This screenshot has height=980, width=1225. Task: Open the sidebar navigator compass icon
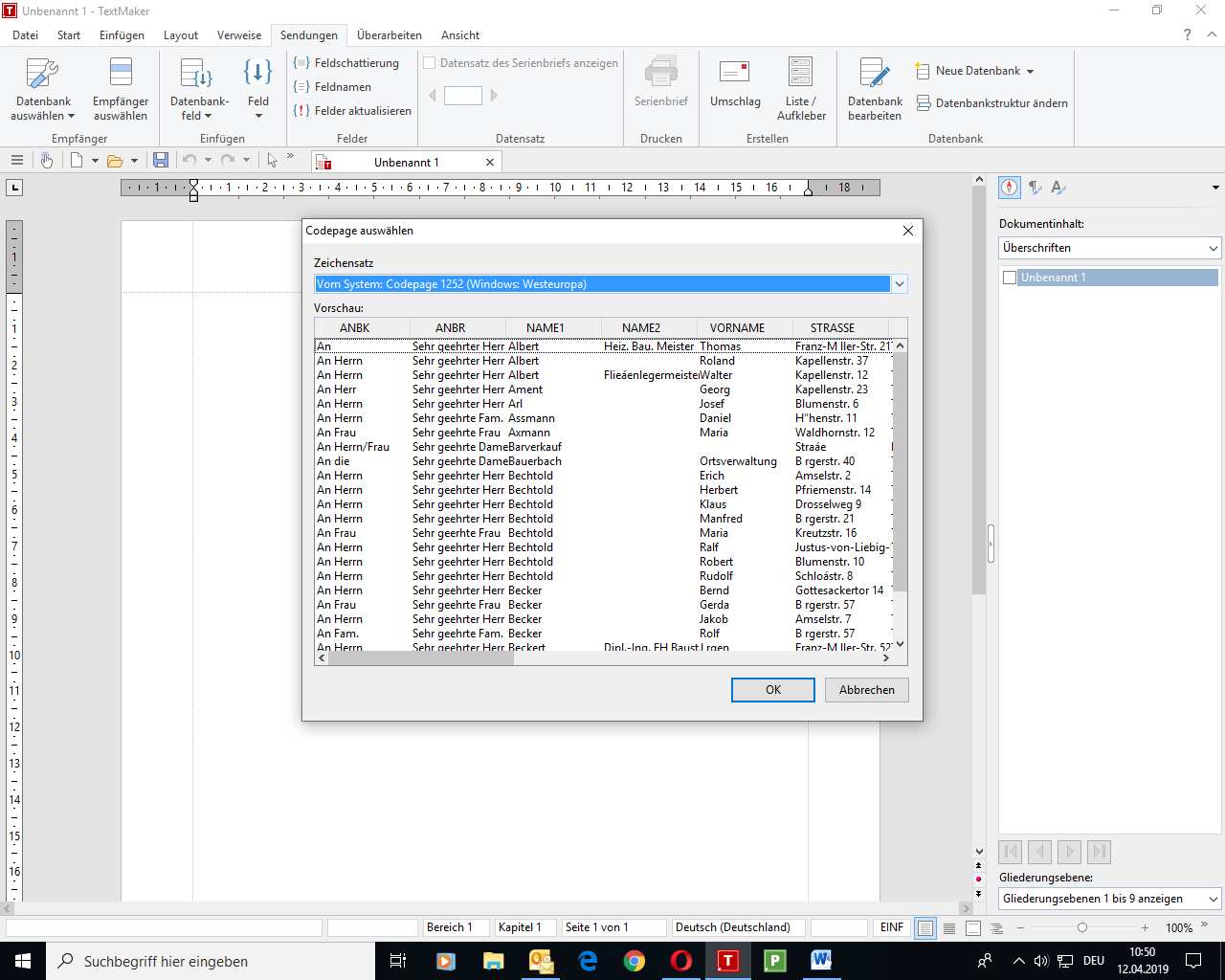(1010, 188)
